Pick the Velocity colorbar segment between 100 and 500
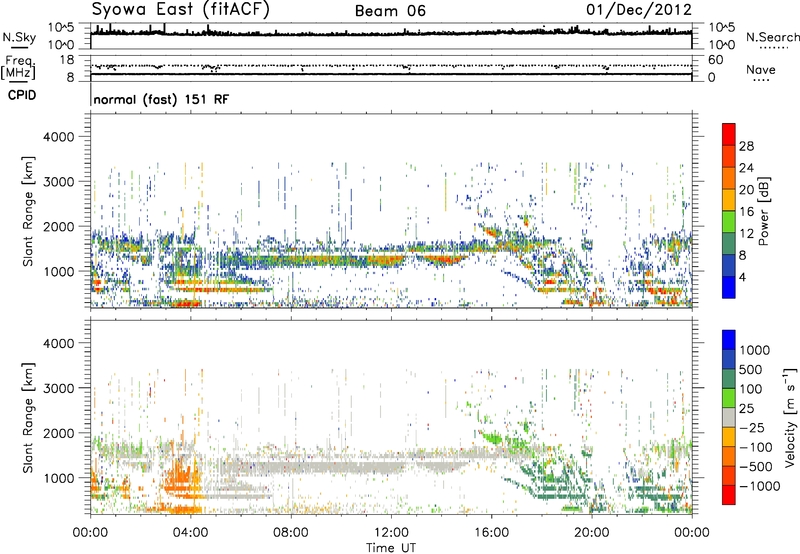Image resolution: width=800 pixels, height=554 pixels. (x=729, y=379)
